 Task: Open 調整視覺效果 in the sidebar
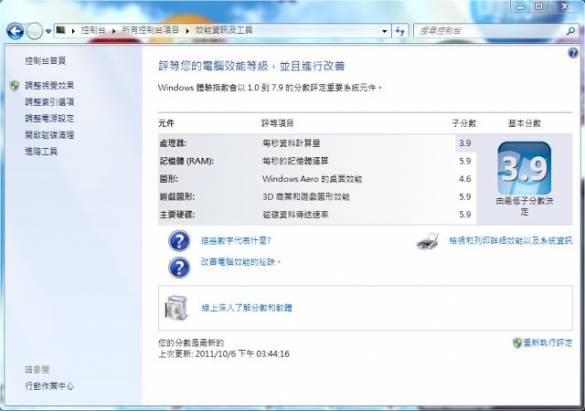[x=49, y=85]
